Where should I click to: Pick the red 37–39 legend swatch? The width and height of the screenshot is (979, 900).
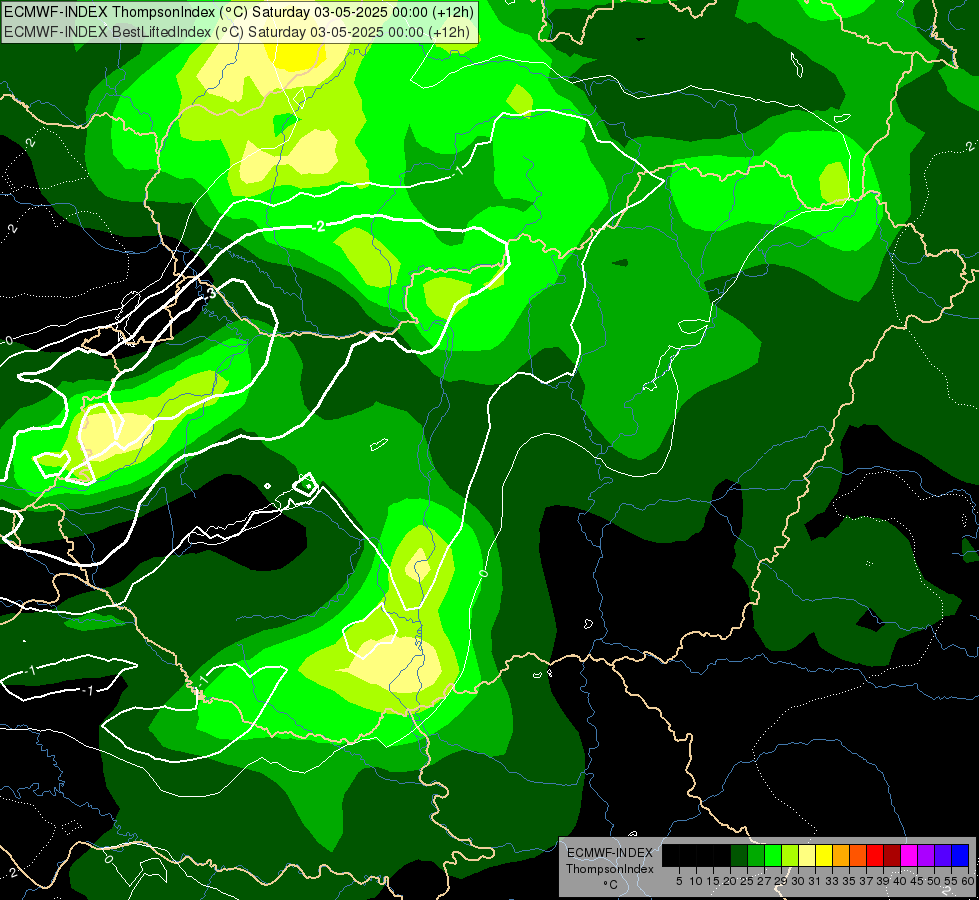pyautogui.click(x=875, y=855)
